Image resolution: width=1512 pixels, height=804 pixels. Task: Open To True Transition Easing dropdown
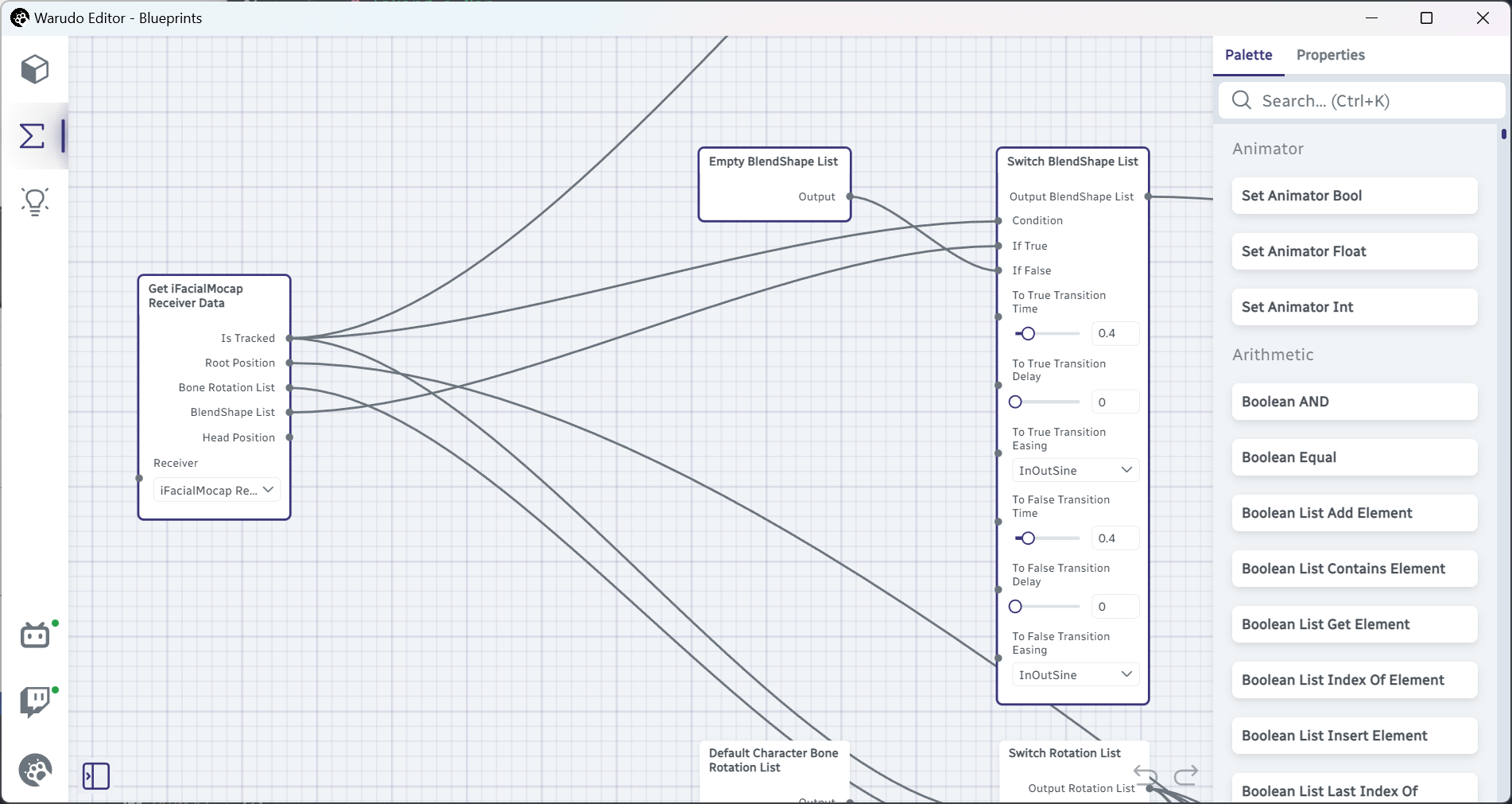click(1076, 470)
